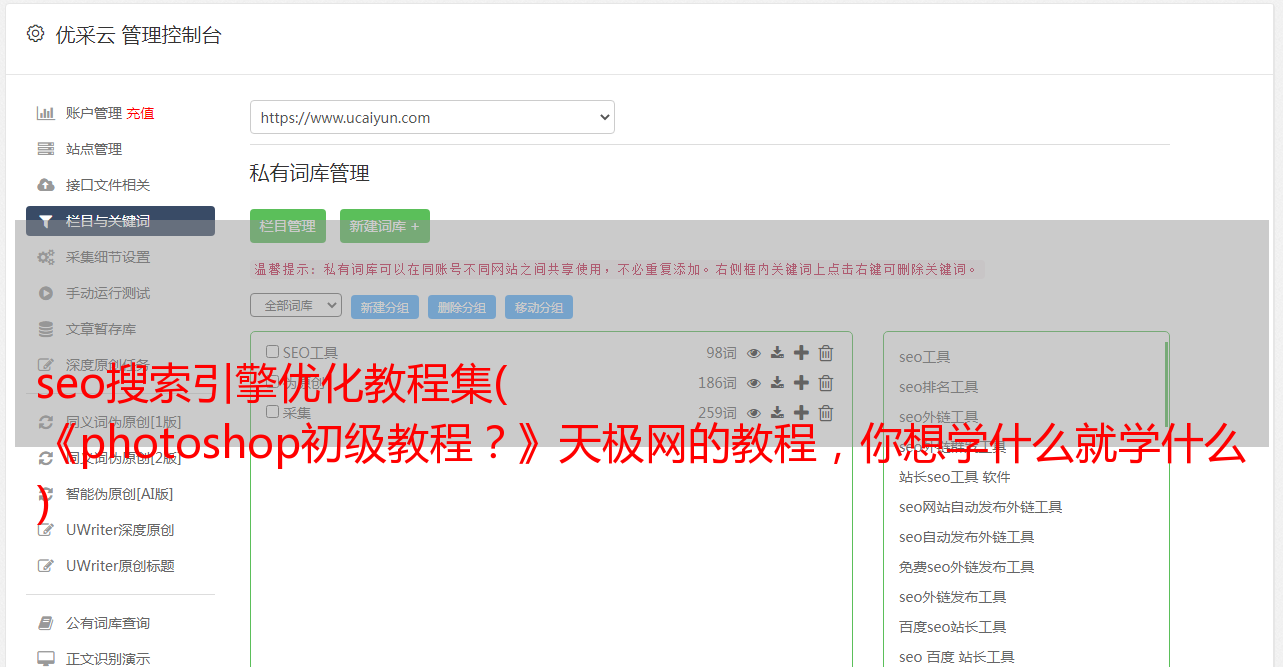
Task: Click the play icon of 手动运行测试
Action: point(46,293)
